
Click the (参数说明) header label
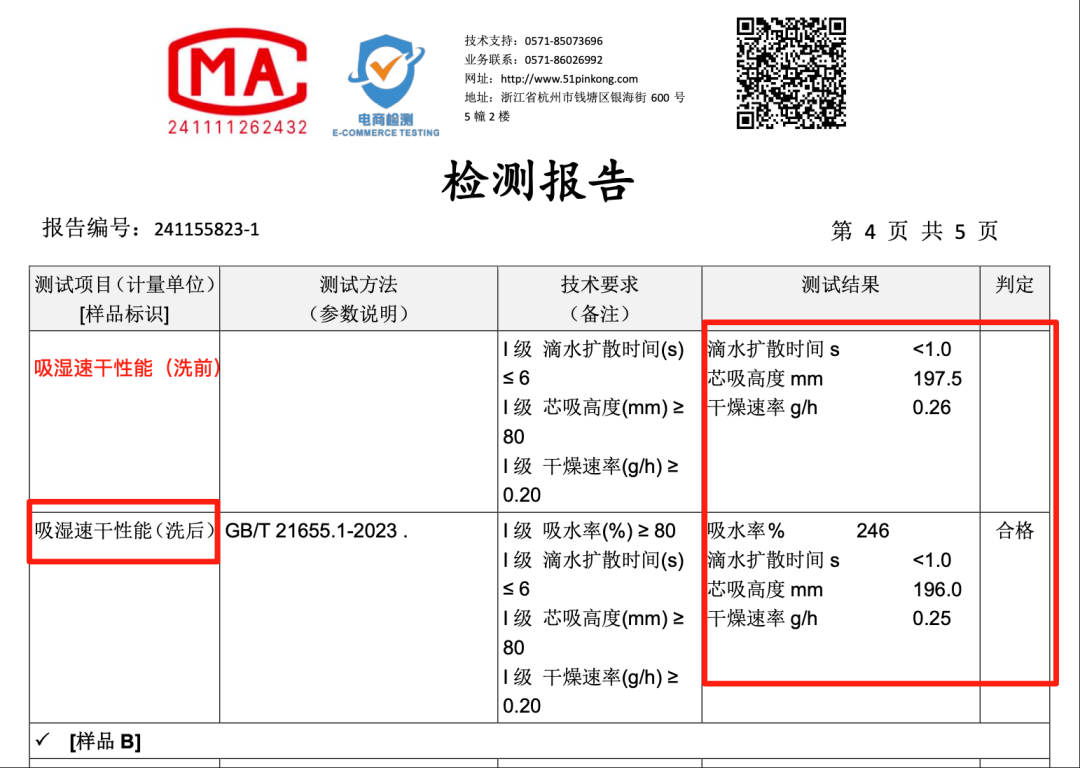[x=358, y=314]
